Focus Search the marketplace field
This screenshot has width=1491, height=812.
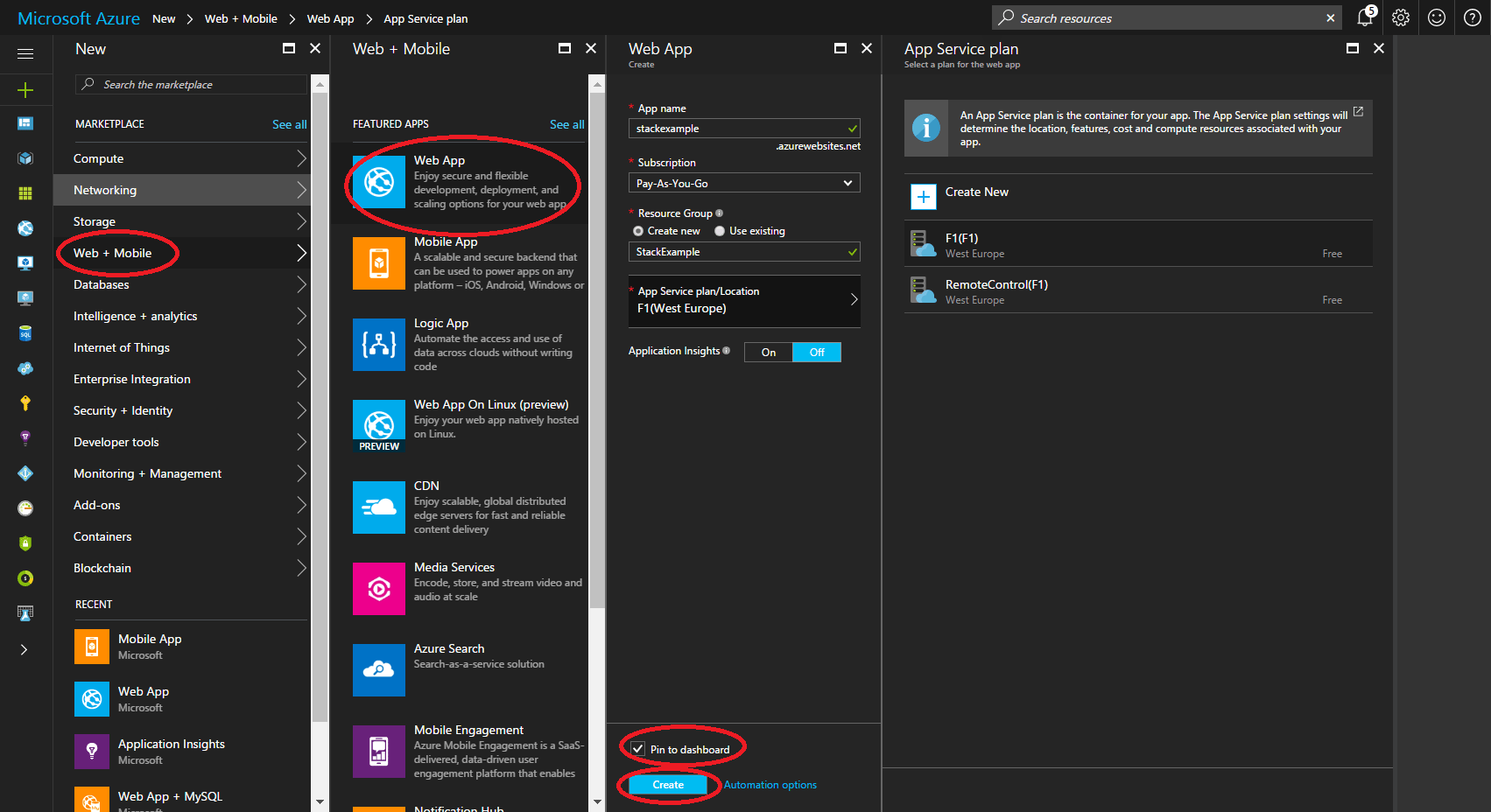[191, 84]
